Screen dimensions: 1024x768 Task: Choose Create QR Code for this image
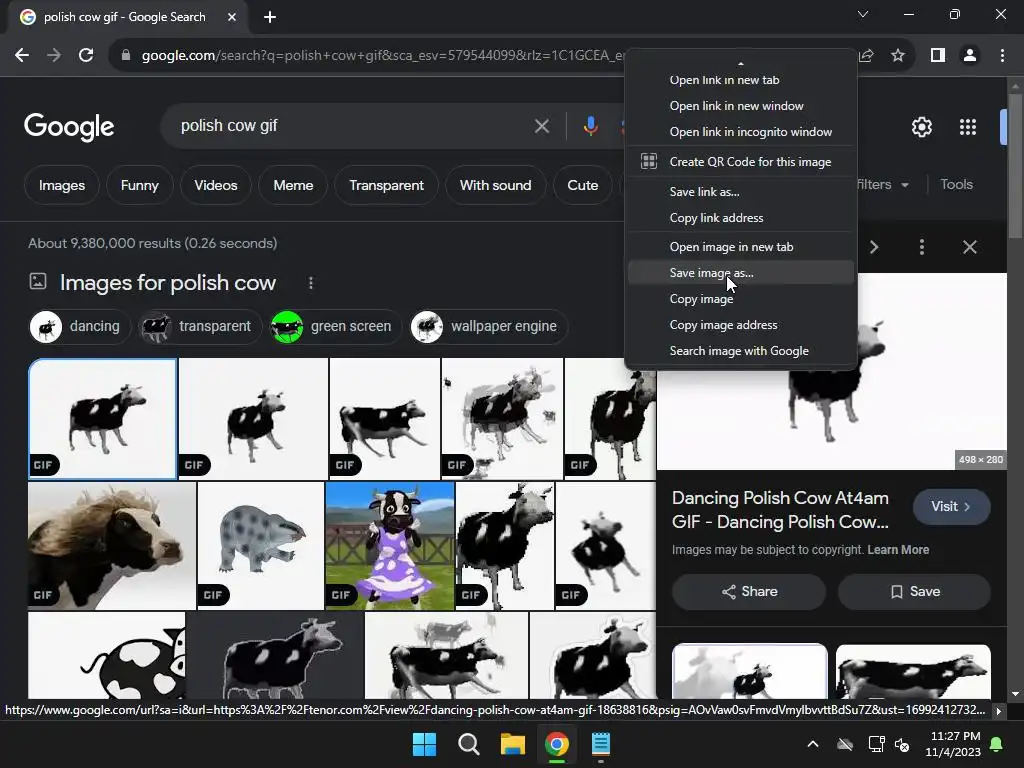click(x=741, y=162)
